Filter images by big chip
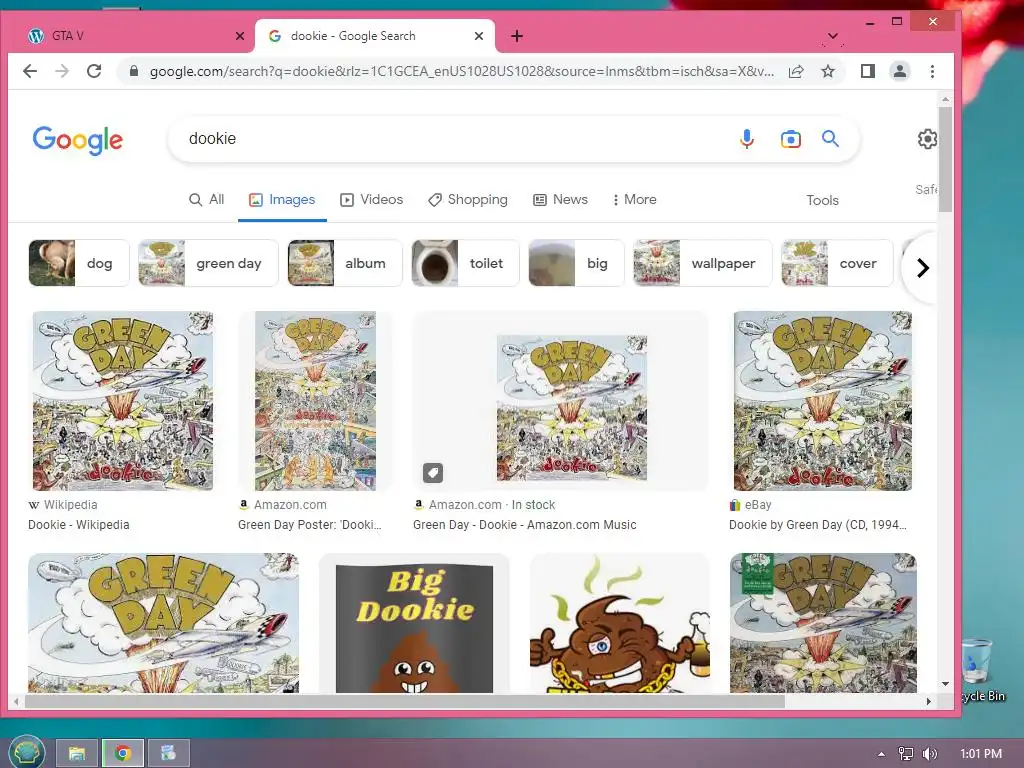The height and width of the screenshot is (768, 1024). coord(576,263)
